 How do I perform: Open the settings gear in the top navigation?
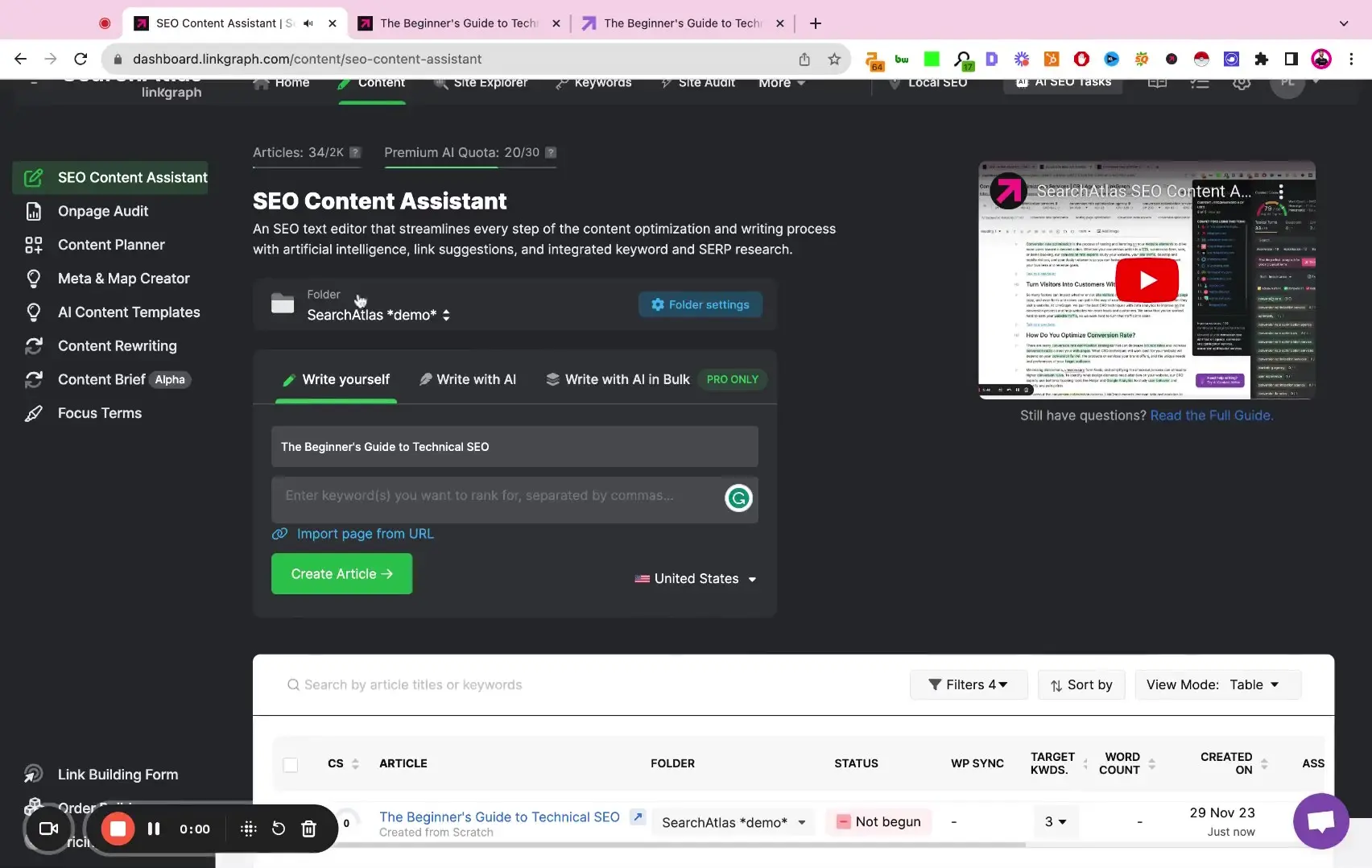1242,82
